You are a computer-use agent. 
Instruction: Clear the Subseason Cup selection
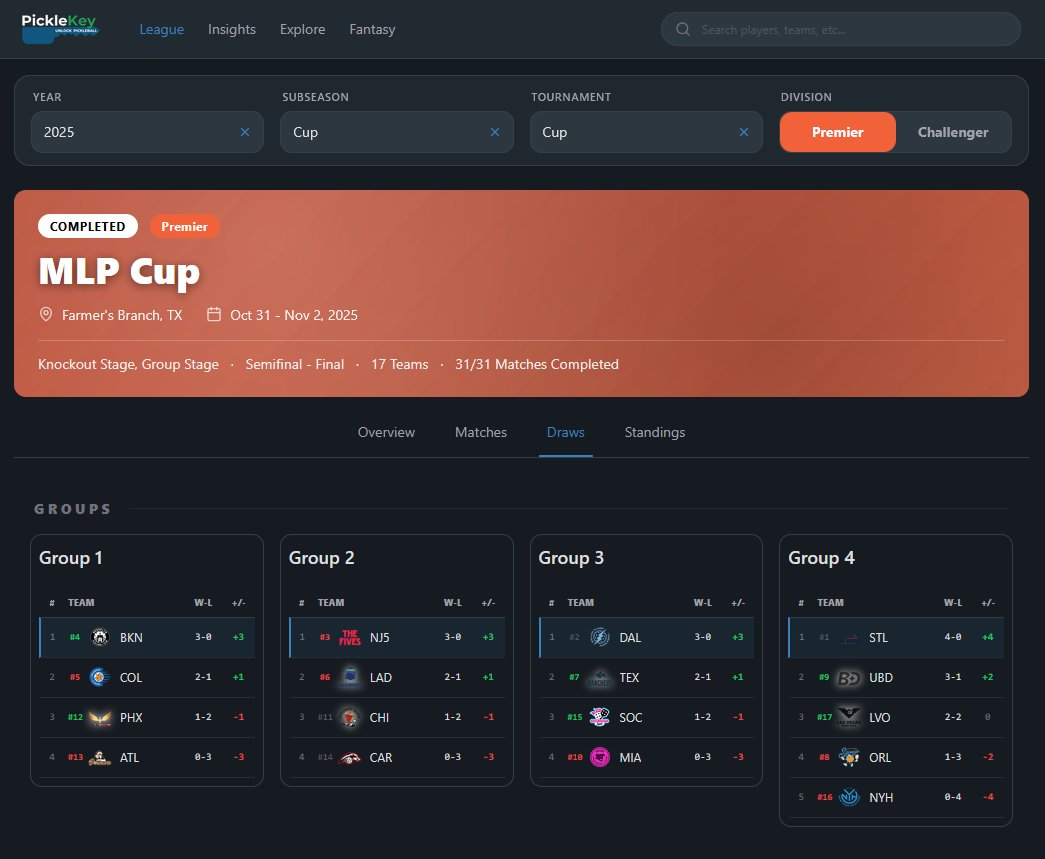pyautogui.click(x=495, y=132)
